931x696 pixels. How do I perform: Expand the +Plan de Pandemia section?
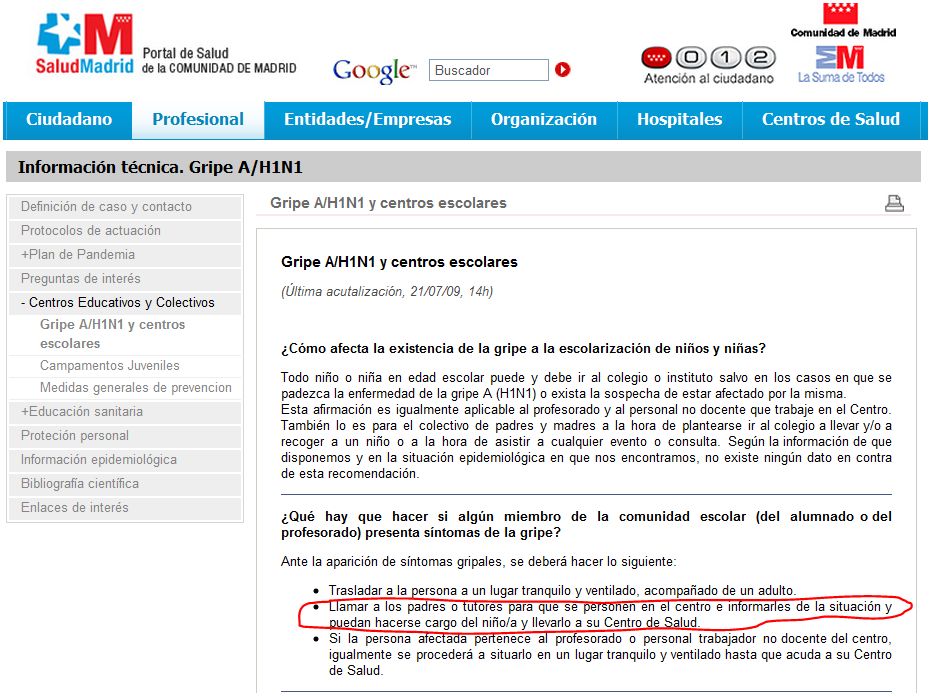click(x=78, y=255)
